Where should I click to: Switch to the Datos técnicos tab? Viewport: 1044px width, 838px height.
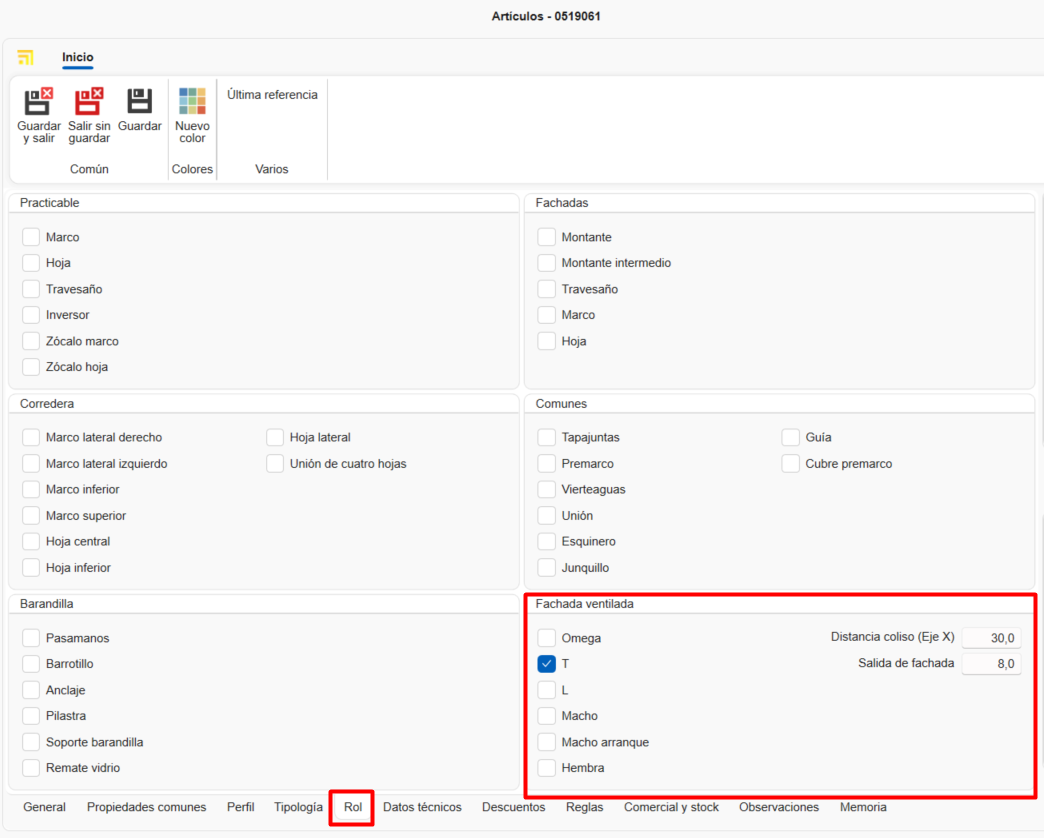tap(422, 807)
